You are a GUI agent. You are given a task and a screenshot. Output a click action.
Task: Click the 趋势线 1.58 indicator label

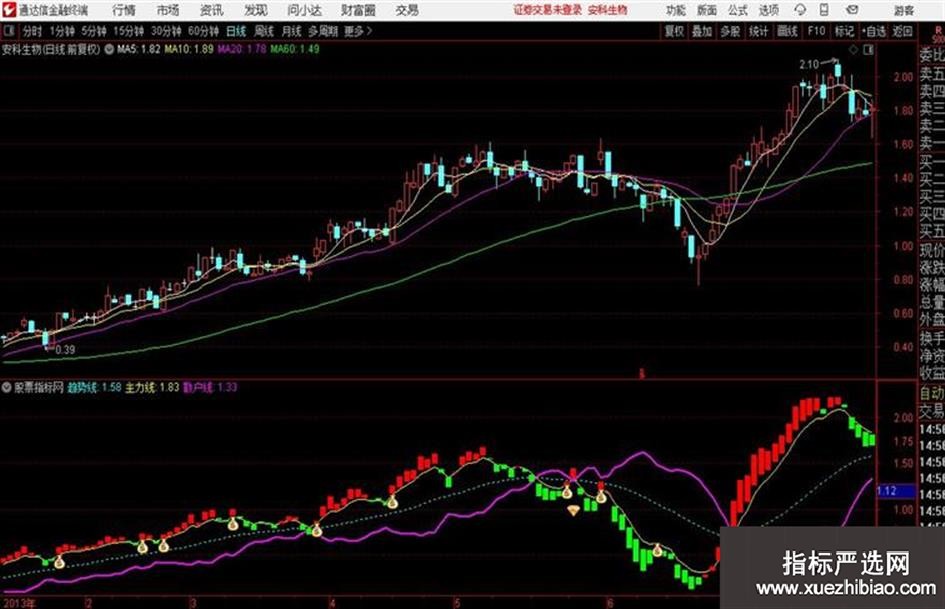tap(94, 387)
